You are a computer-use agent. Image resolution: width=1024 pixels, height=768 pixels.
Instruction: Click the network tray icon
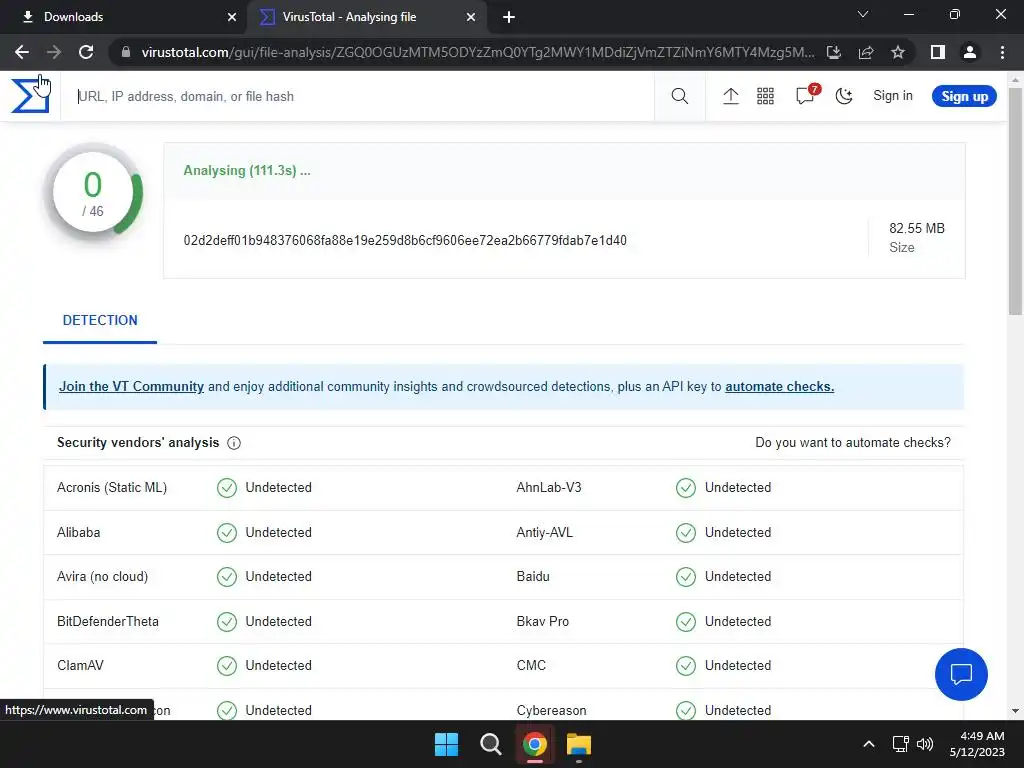click(x=901, y=744)
